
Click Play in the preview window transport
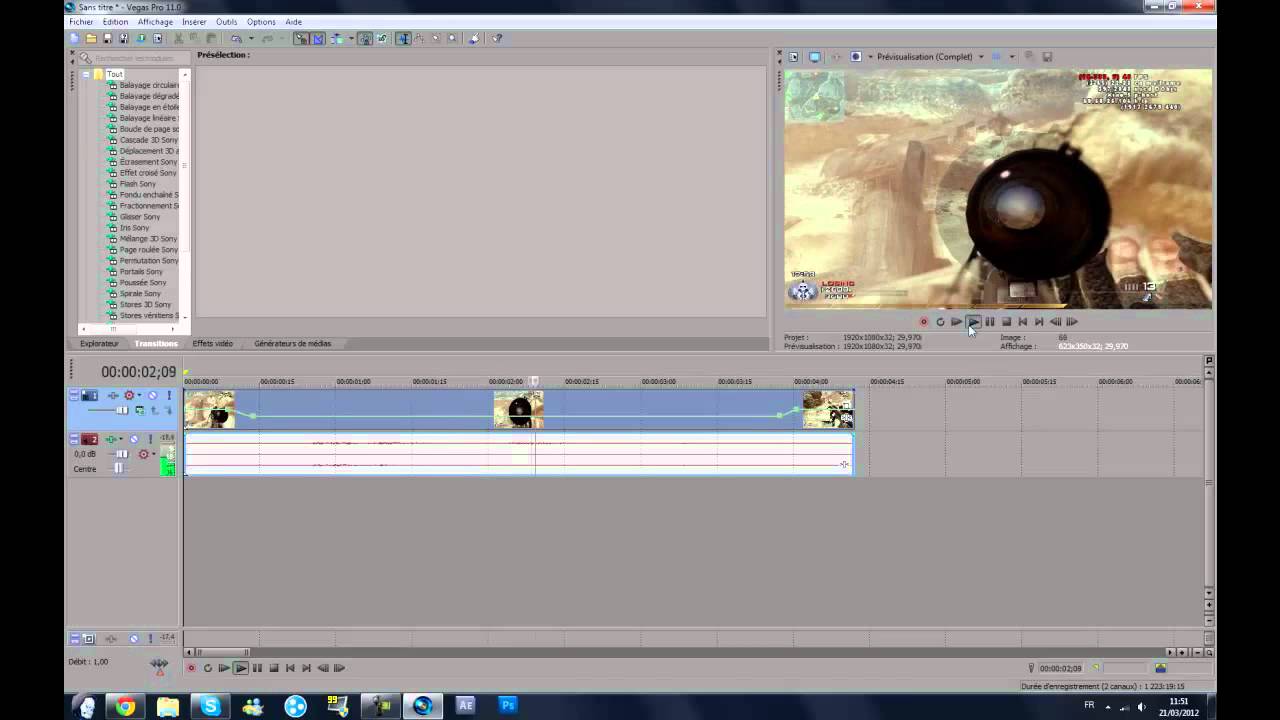973,322
